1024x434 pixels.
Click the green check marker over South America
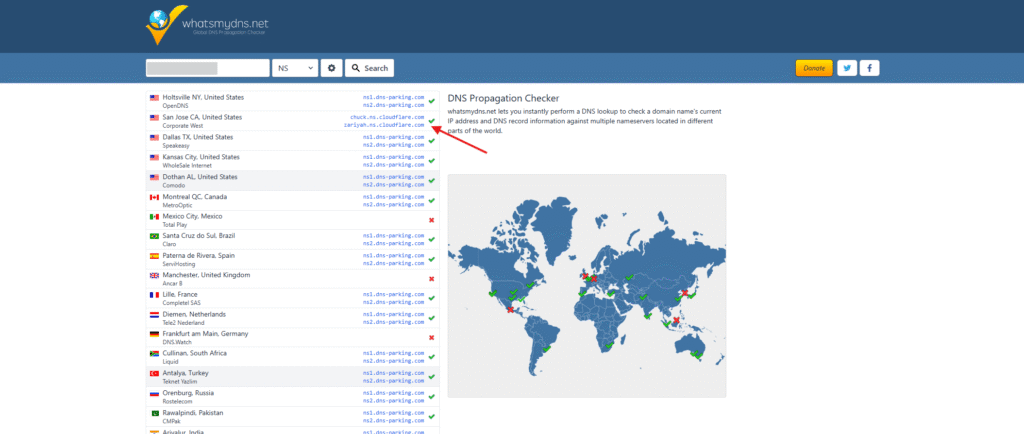pos(547,349)
